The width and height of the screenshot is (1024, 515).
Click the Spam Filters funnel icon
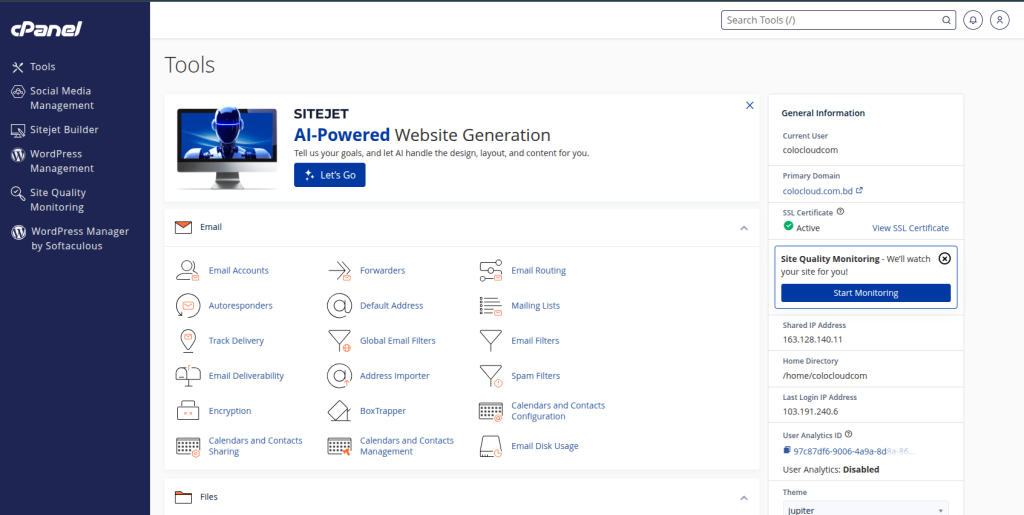(x=490, y=376)
